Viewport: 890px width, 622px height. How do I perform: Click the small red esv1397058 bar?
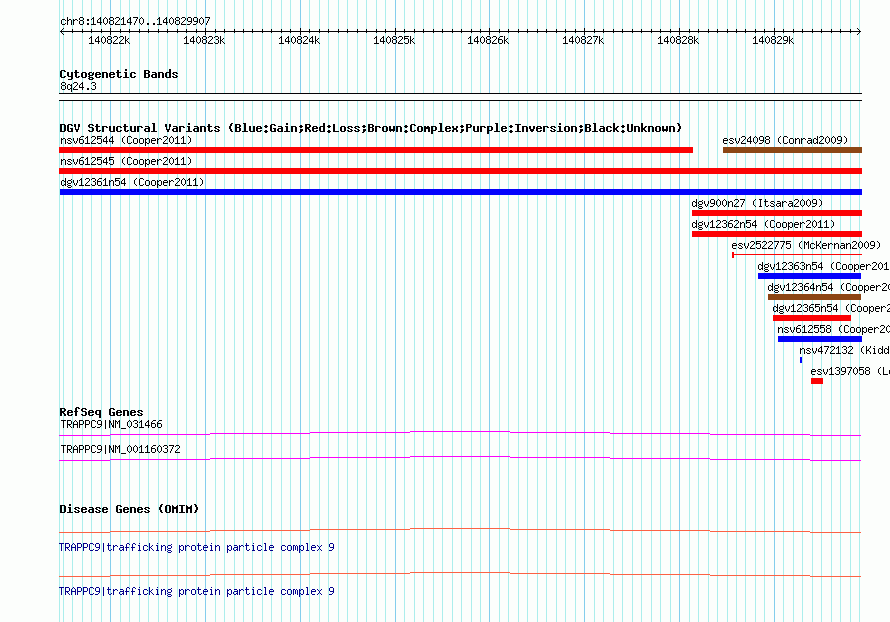817,381
